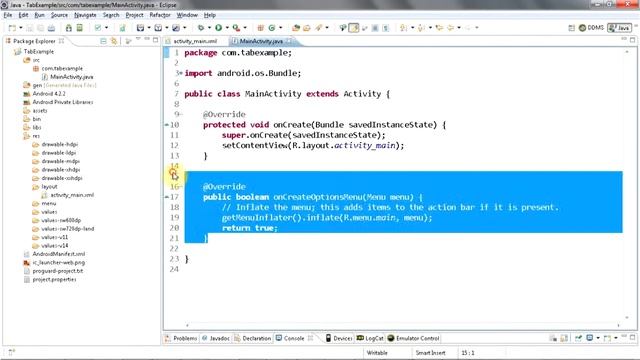
Task: Collapse the onCreateOptionsMenu fold at line 17
Action: point(167,197)
